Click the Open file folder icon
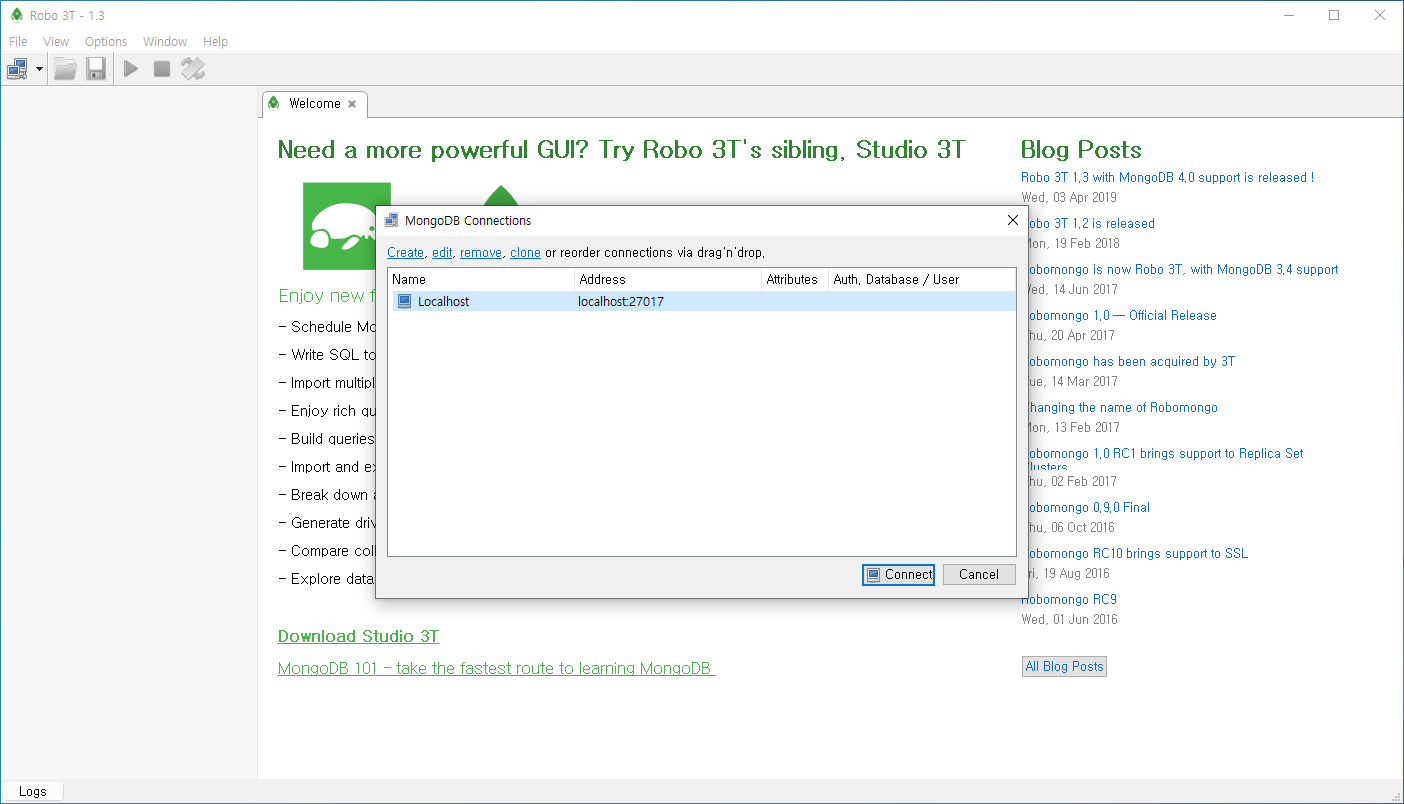This screenshot has height=804, width=1404. coord(65,69)
